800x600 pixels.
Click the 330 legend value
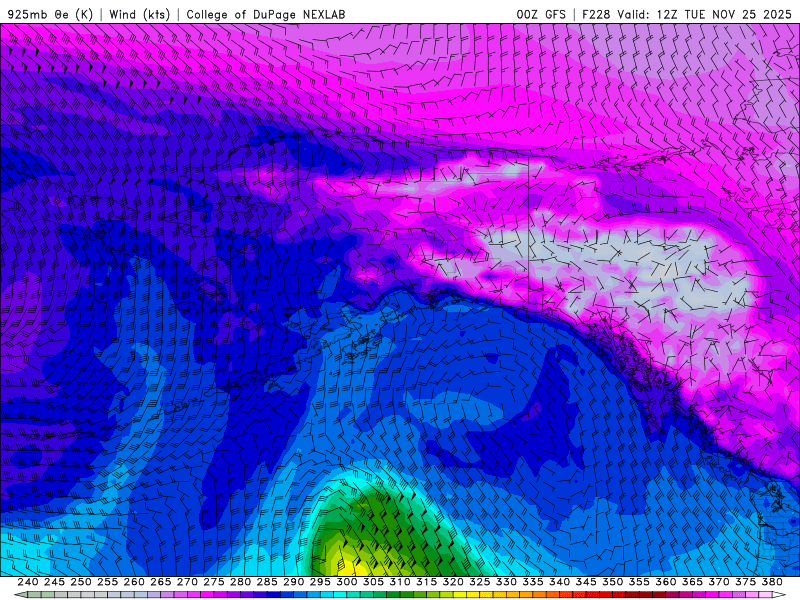506,582
